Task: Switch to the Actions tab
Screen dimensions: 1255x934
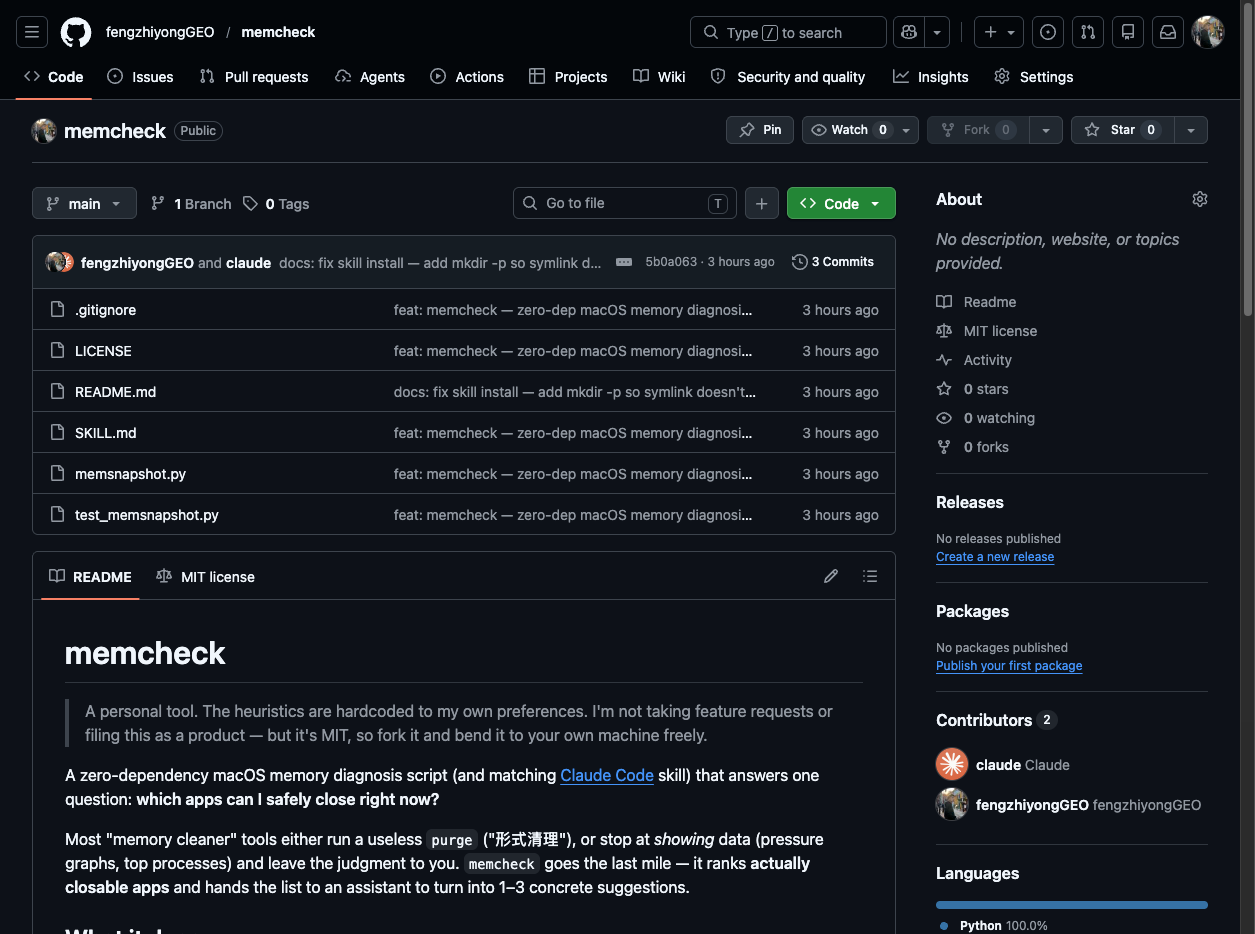Action: coord(467,77)
